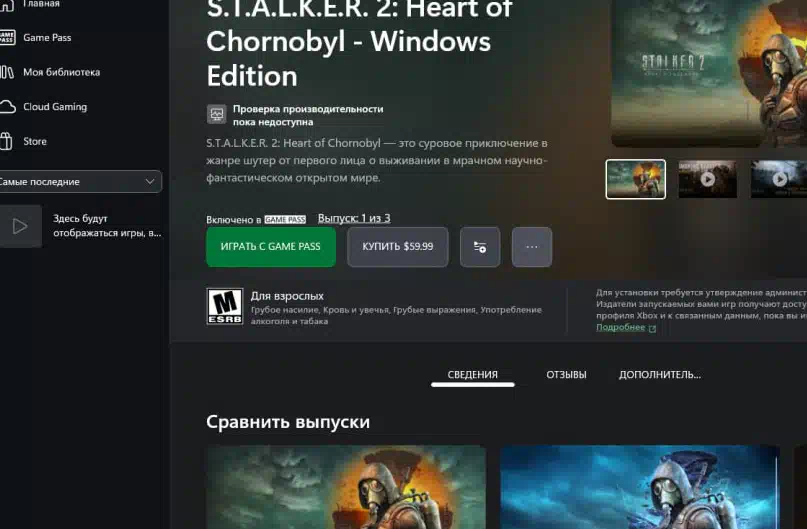Click the Для взрослых rating text
This screenshot has height=529, width=807.
[287, 296]
